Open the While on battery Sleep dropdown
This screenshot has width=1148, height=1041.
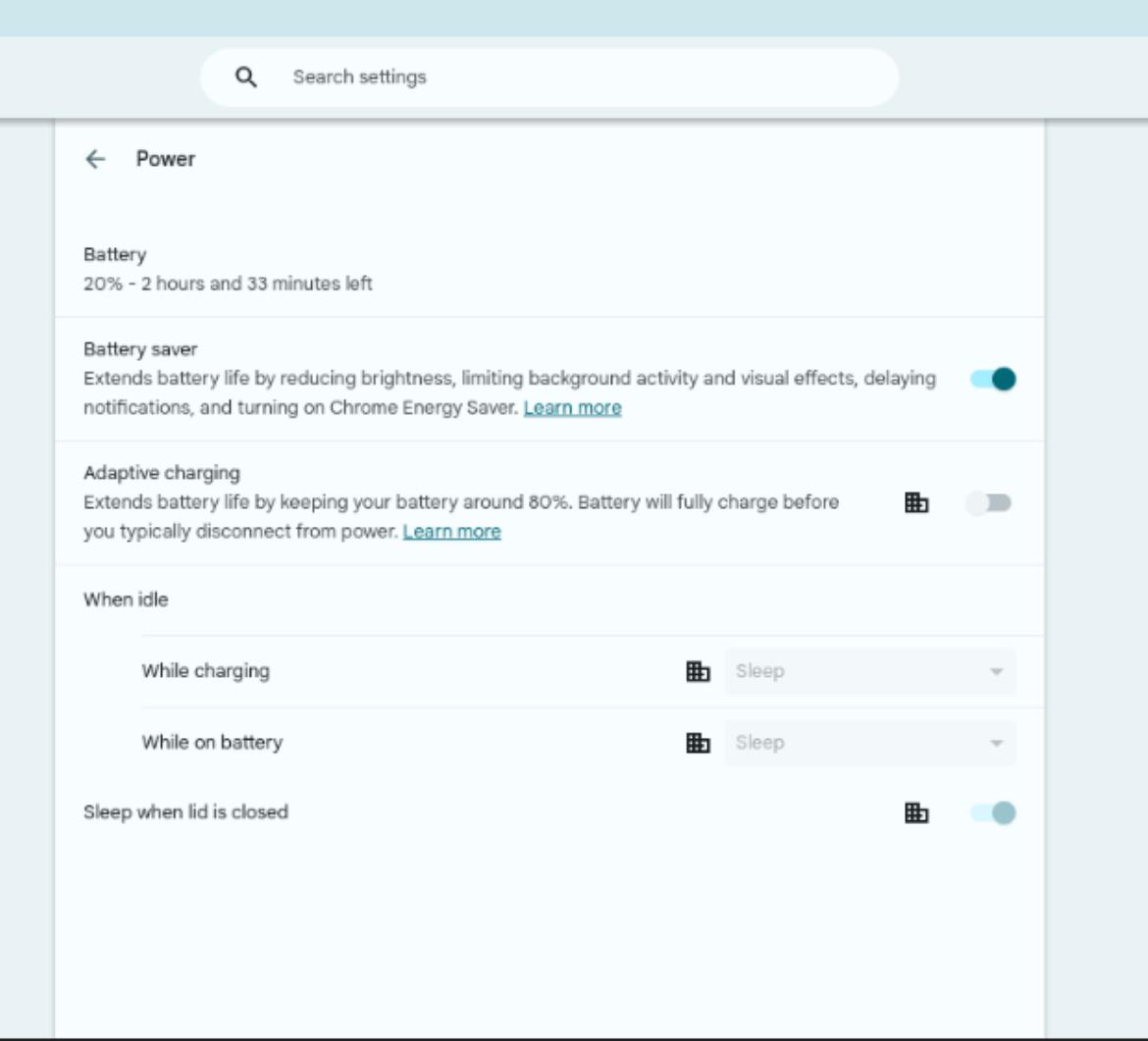pyautogui.click(x=869, y=743)
